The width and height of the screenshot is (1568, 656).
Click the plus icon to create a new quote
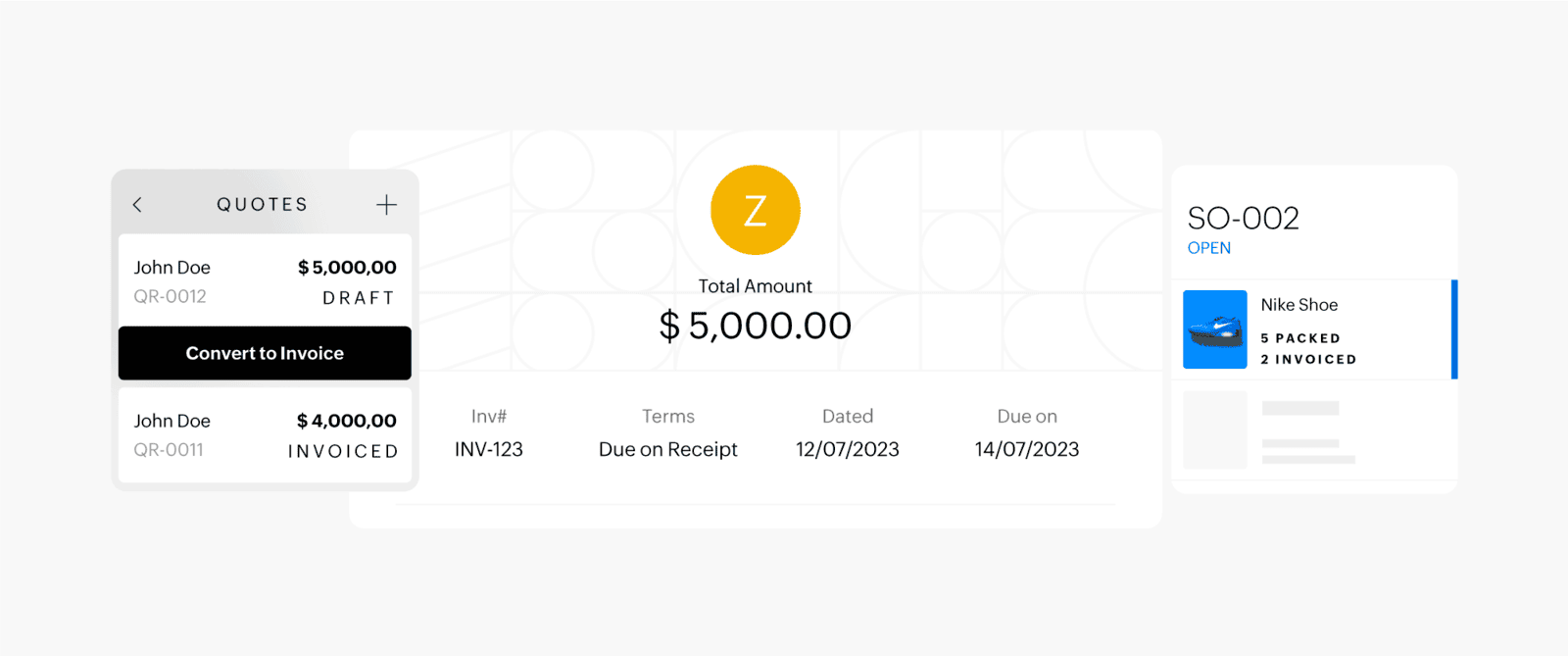click(386, 204)
